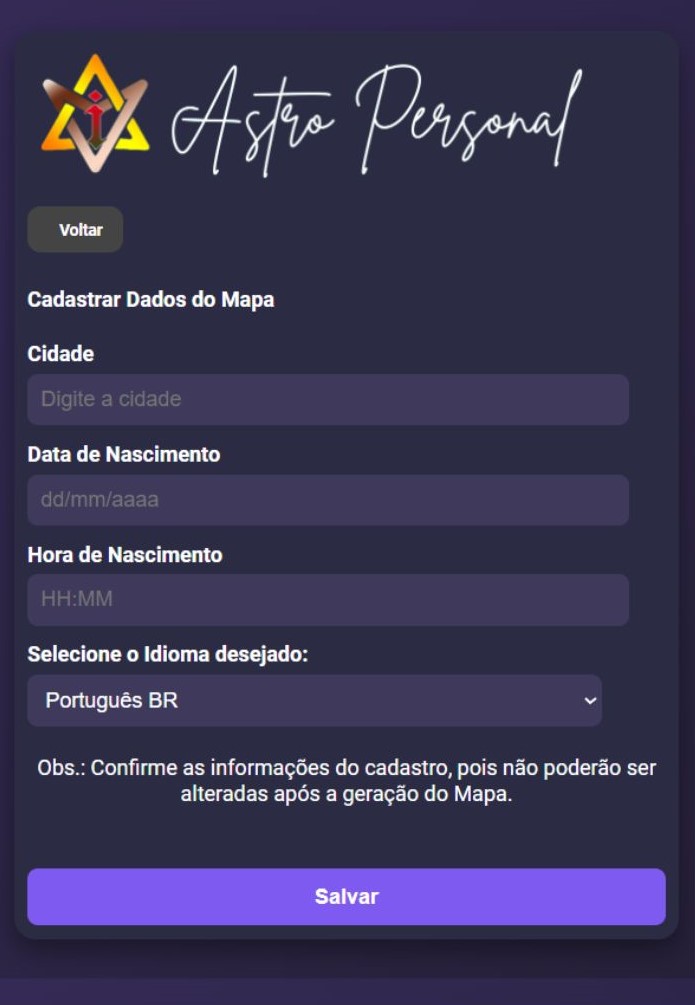This screenshot has width=695, height=1005.
Task: Focus the Cidade text field
Action: (x=327, y=399)
